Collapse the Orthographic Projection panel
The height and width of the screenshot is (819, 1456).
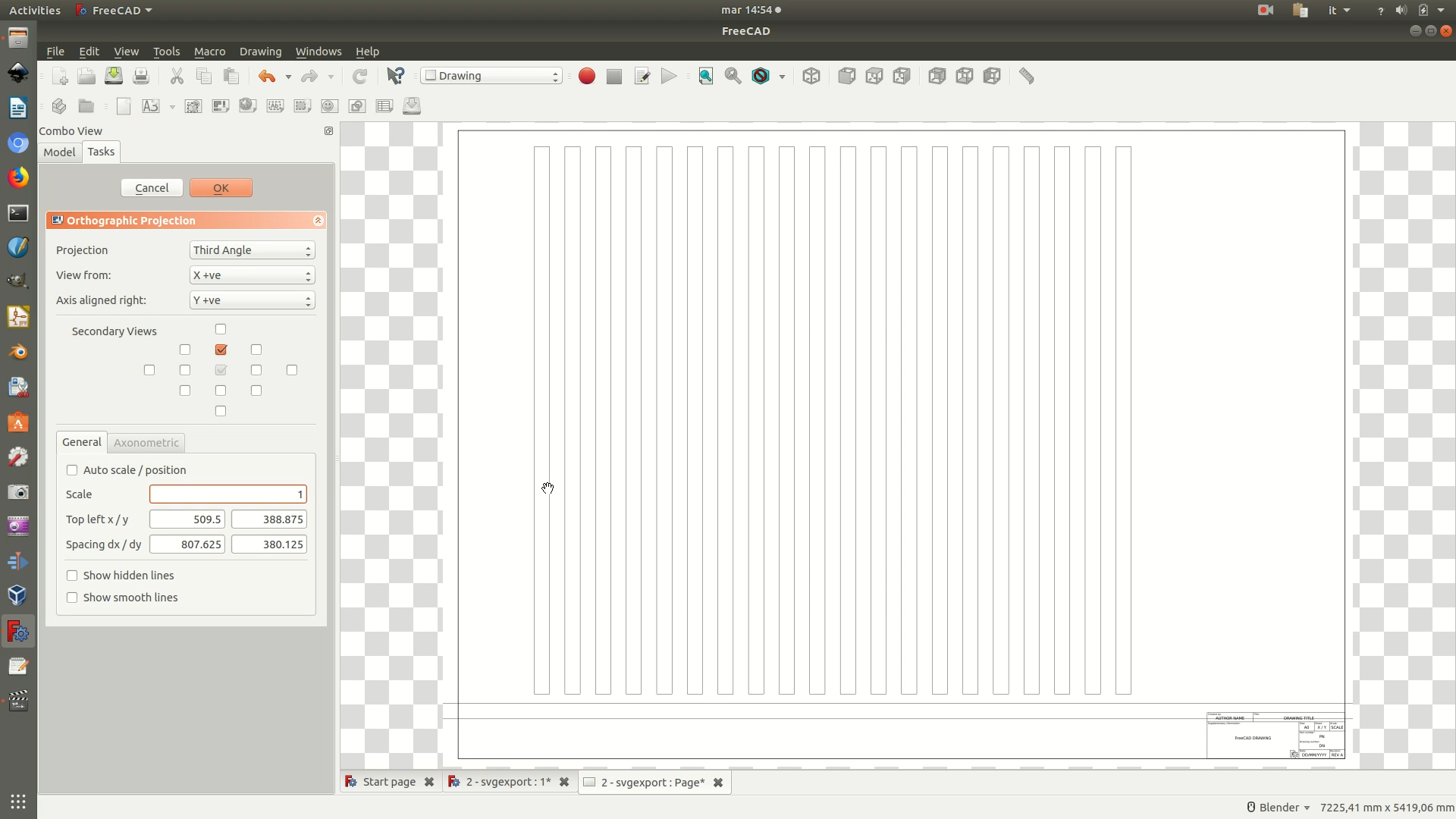coord(318,221)
